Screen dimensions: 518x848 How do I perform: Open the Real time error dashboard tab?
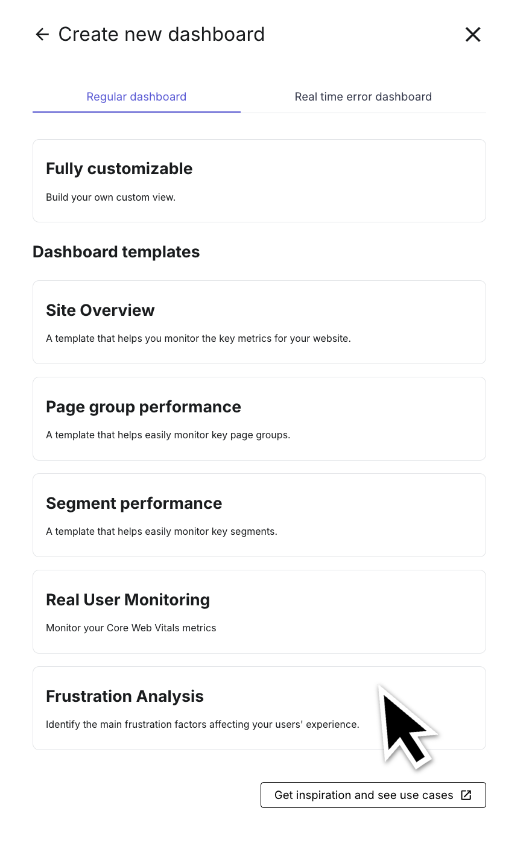[x=363, y=97]
